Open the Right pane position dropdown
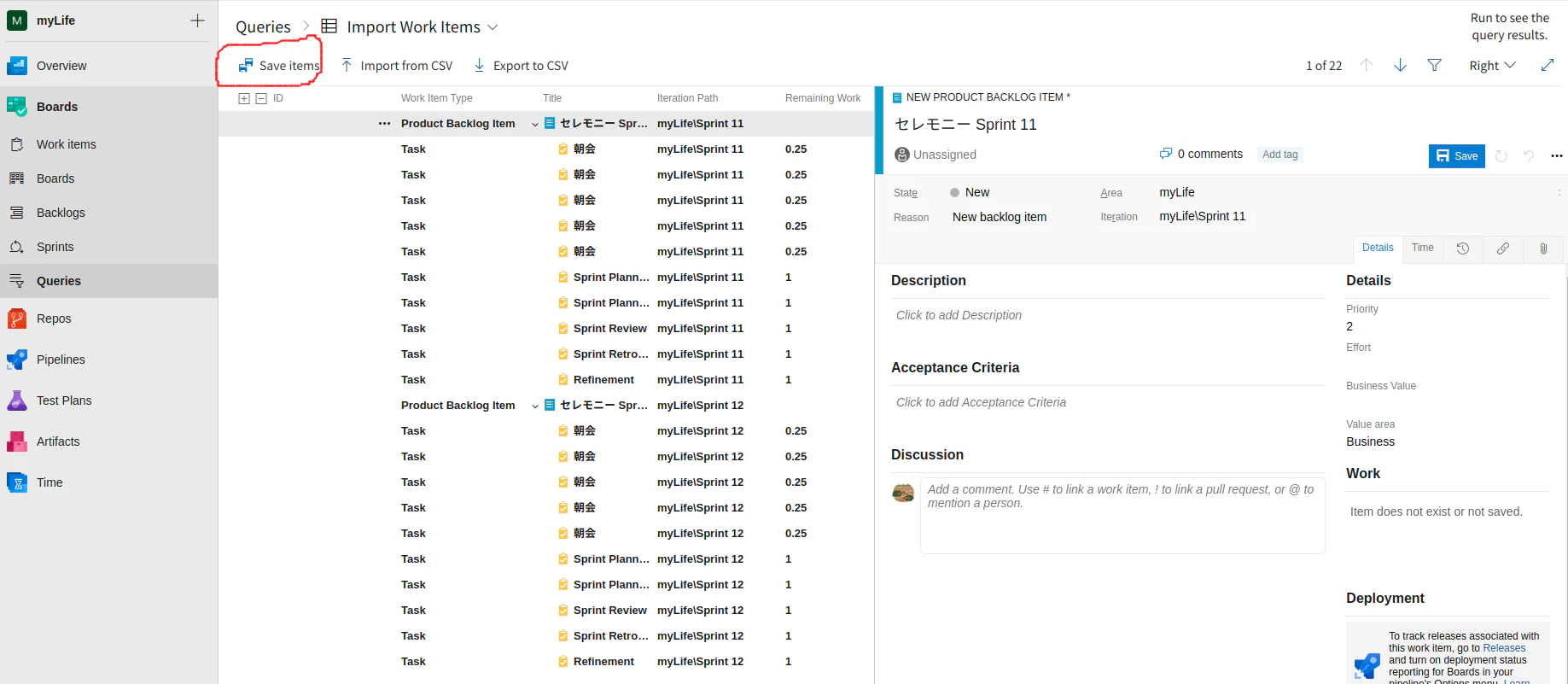Image resolution: width=1568 pixels, height=684 pixels. pos(1492,66)
